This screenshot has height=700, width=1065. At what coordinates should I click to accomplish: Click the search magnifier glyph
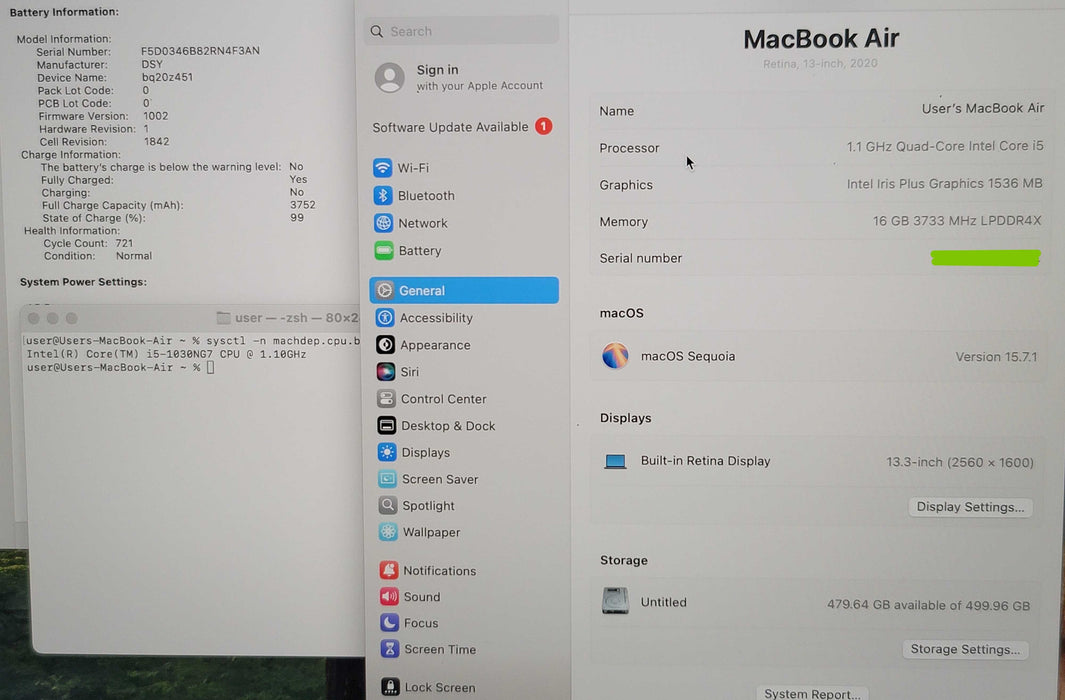[x=377, y=31]
